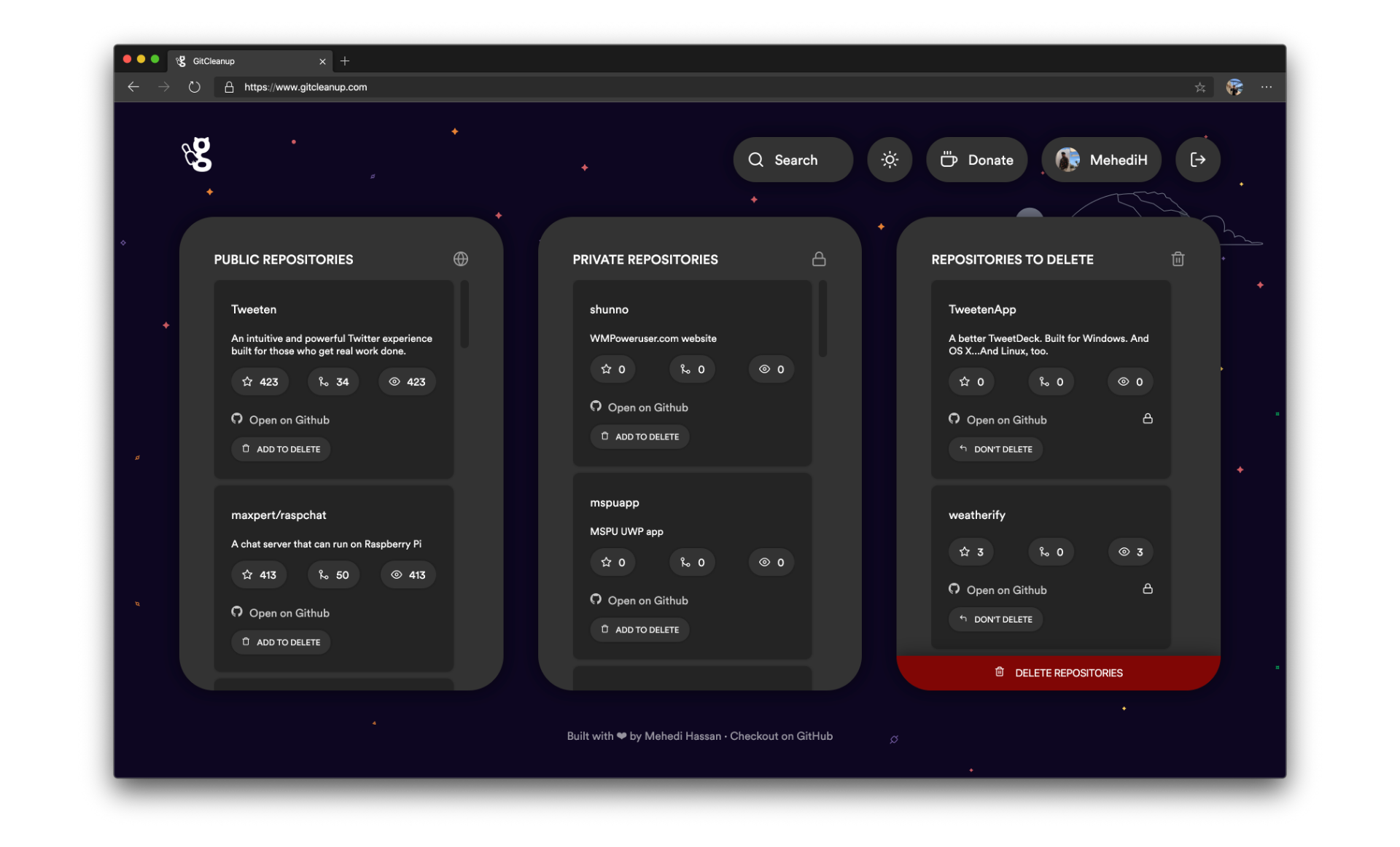The height and width of the screenshot is (847, 1400).
Task: Click the globe icon in Public Repositories
Action: (460, 259)
